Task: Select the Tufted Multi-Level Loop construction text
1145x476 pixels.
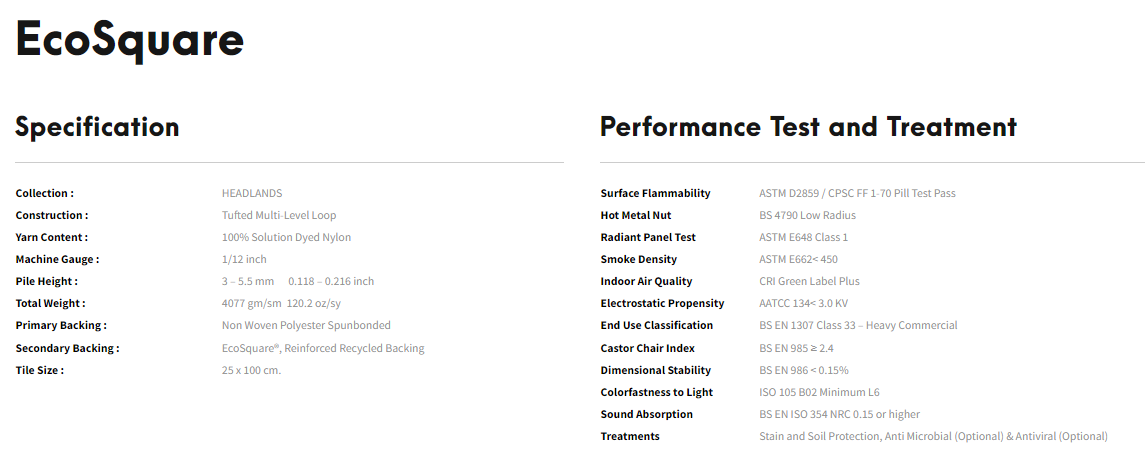Action: pyautogui.click(x=279, y=215)
